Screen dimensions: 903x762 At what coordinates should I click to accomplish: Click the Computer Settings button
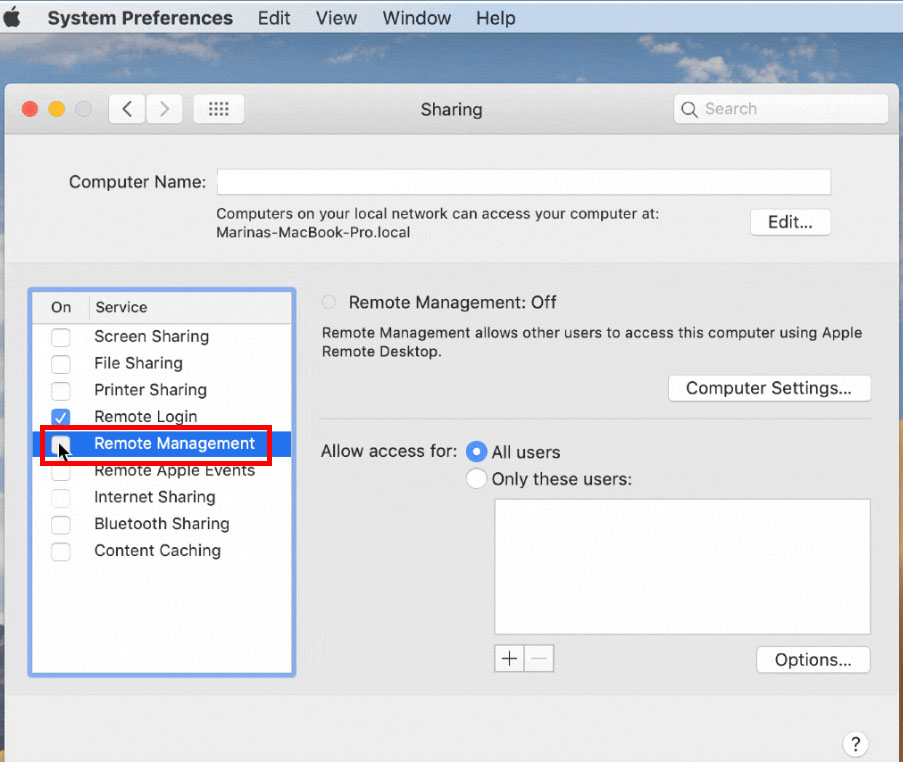click(768, 388)
